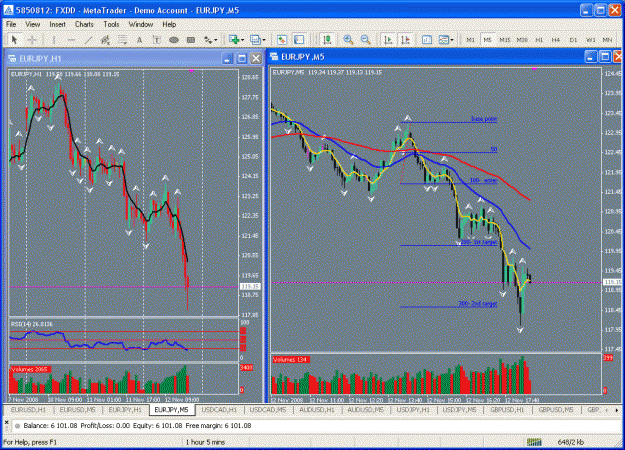Image resolution: width=625 pixels, height=450 pixels.
Task: Draw a vertical line tool
Action: (x=54, y=39)
